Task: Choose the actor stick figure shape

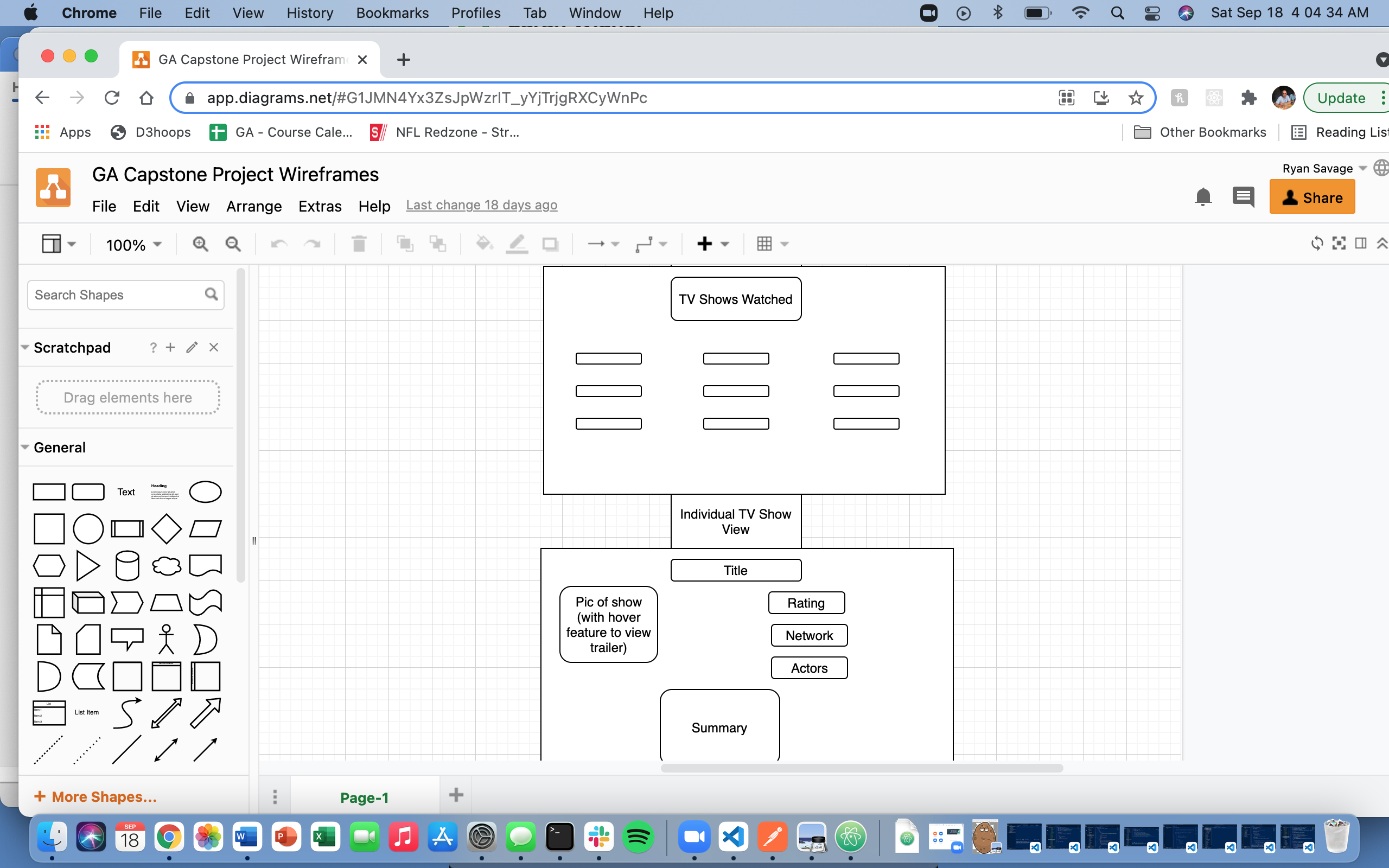Action: (166, 639)
